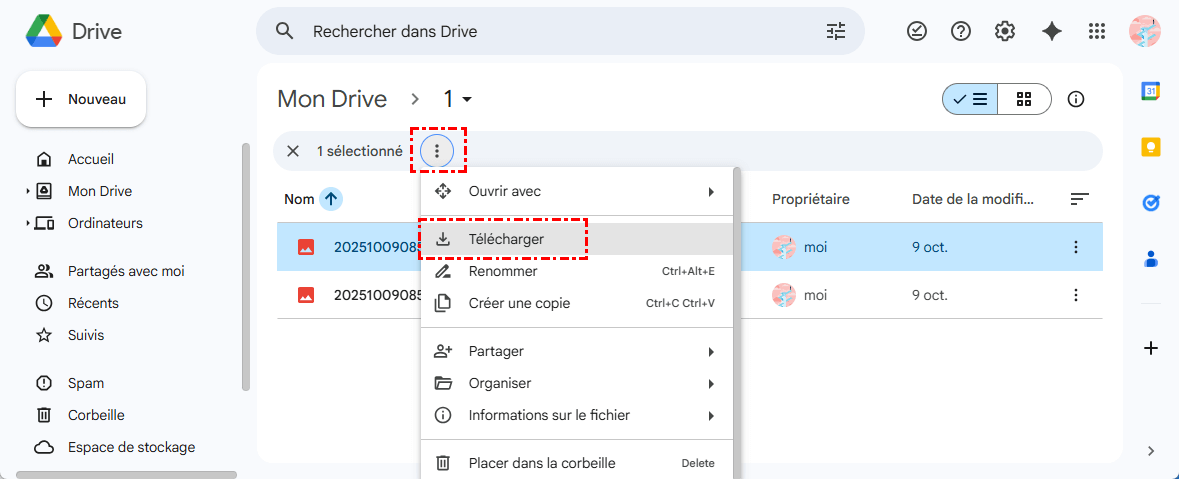1179x479 pixels.
Task: Expand the folder "1" dropdown
Action: click(458, 99)
